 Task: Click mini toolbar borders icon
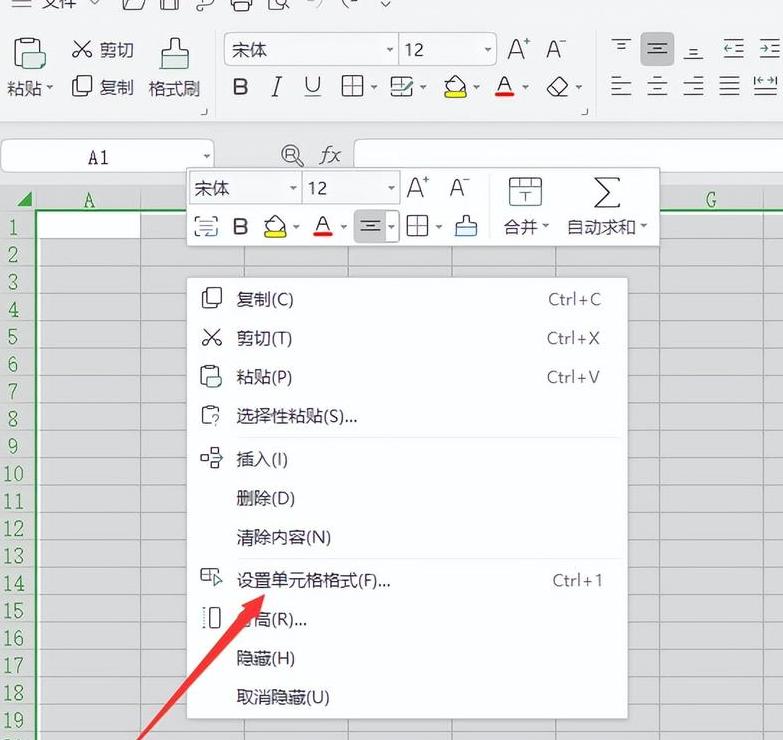[417, 226]
